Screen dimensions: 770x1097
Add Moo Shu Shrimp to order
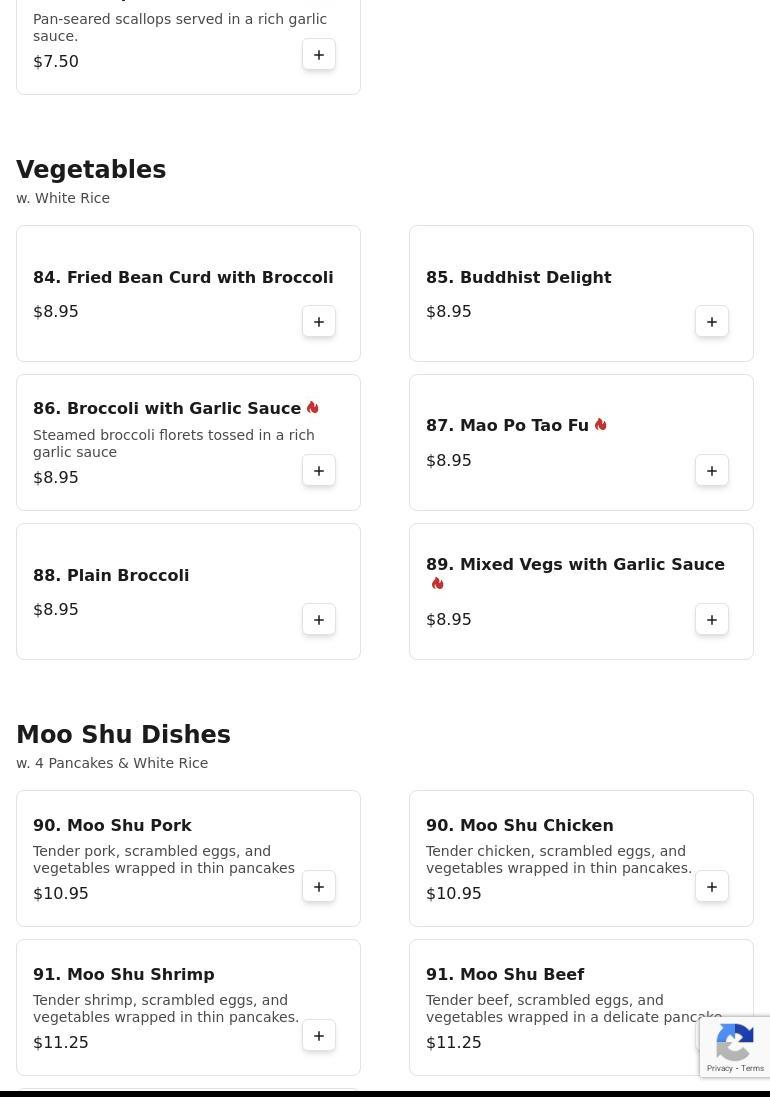[319, 1035]
